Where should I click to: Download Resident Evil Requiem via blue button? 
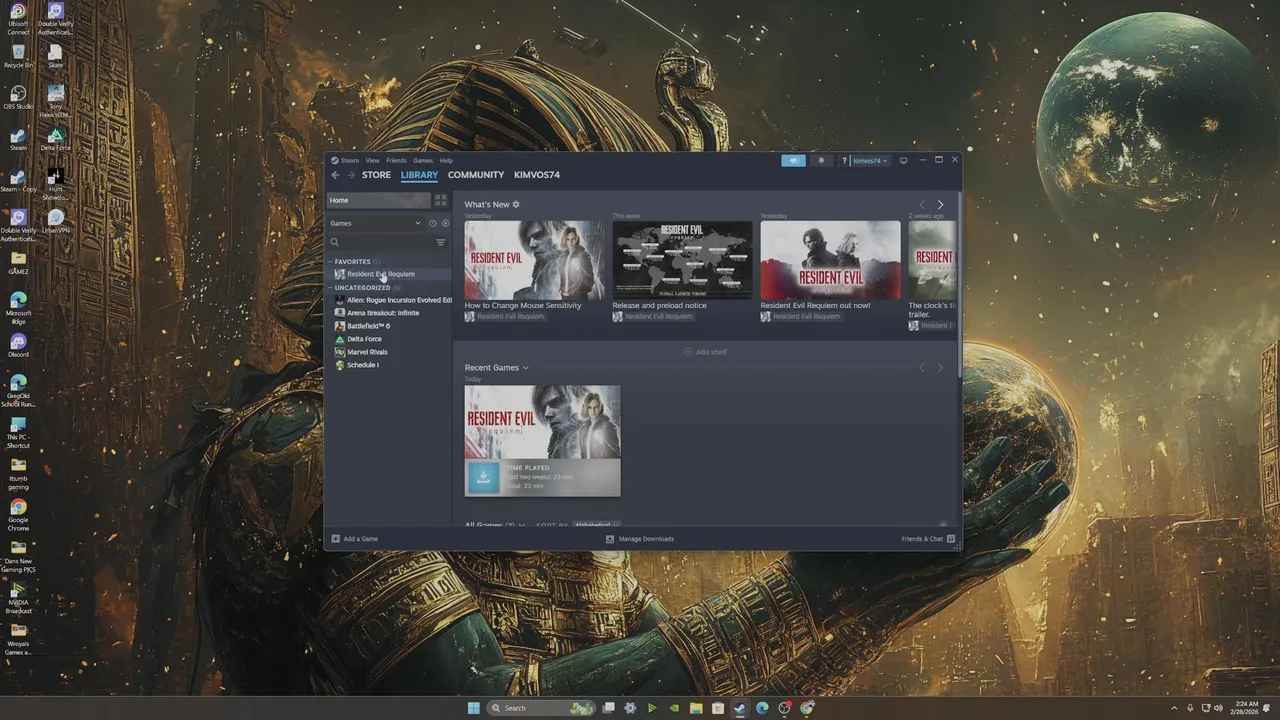point(483,477)
